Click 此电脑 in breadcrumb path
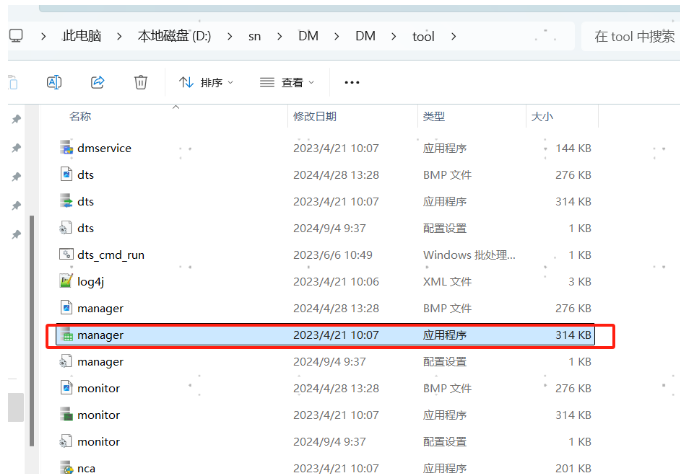 82,36
